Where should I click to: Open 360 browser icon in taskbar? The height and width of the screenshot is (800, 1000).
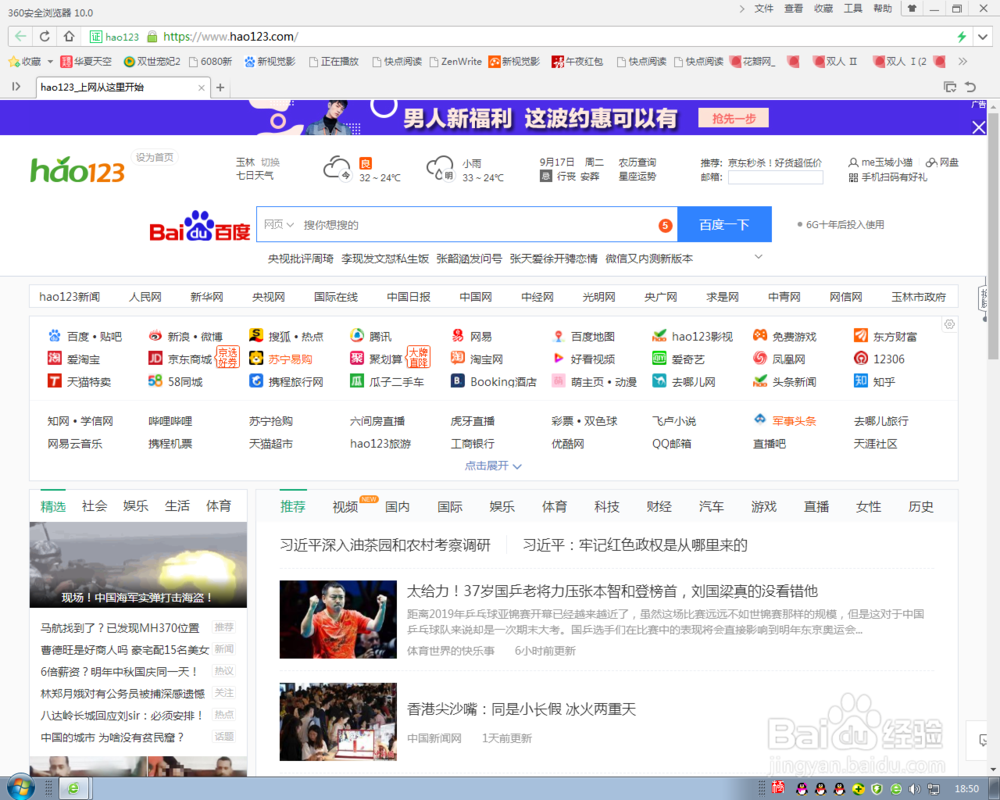73,789
